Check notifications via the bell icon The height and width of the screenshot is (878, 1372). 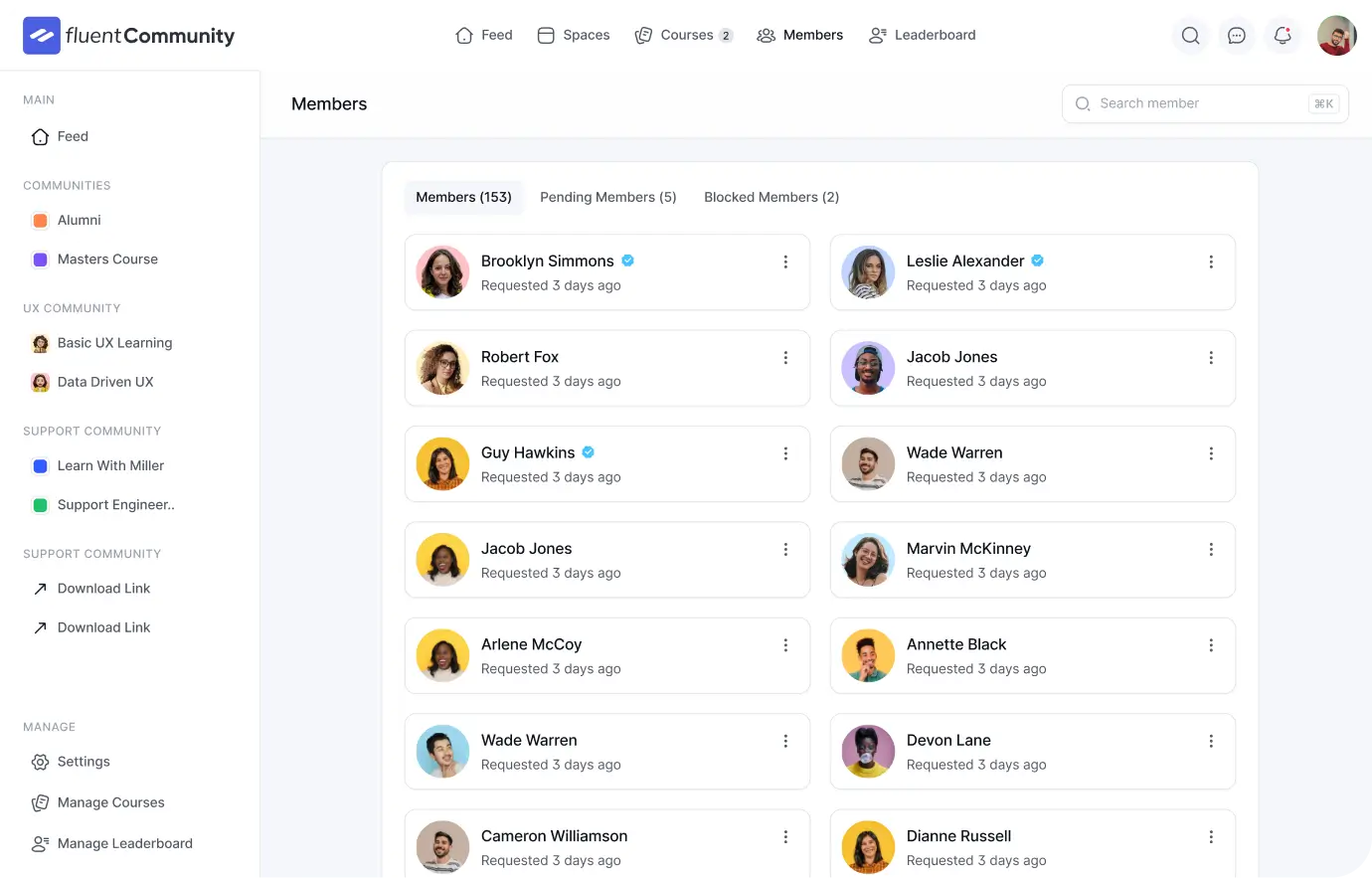click(x=1282, y=35)
